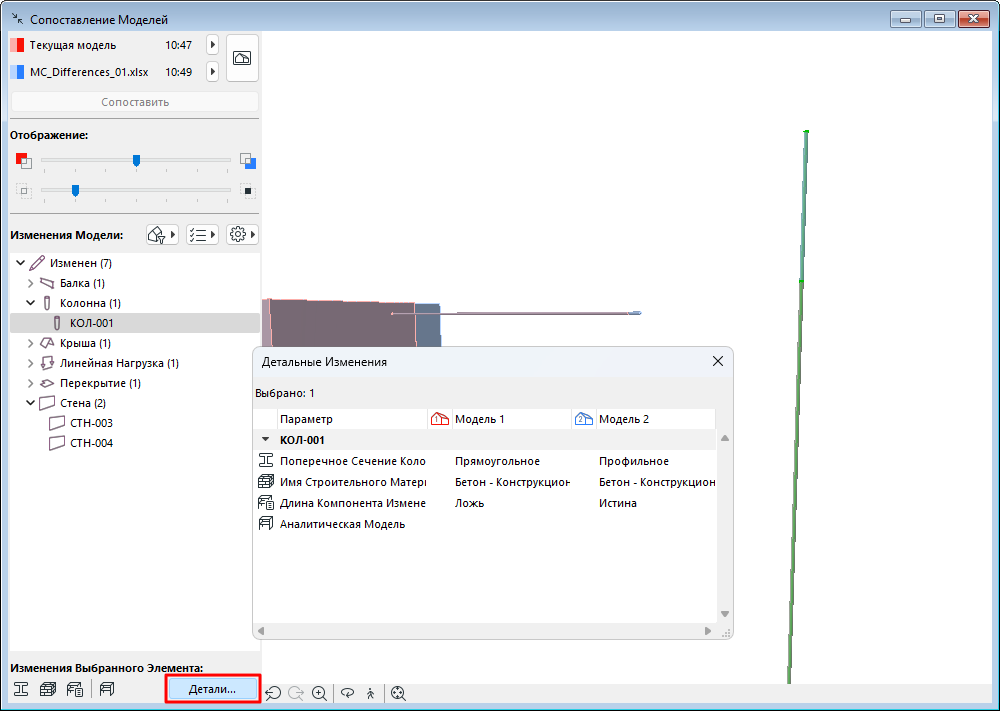
Task: Click the redo view icon
Action: click(x=296, y=693)
